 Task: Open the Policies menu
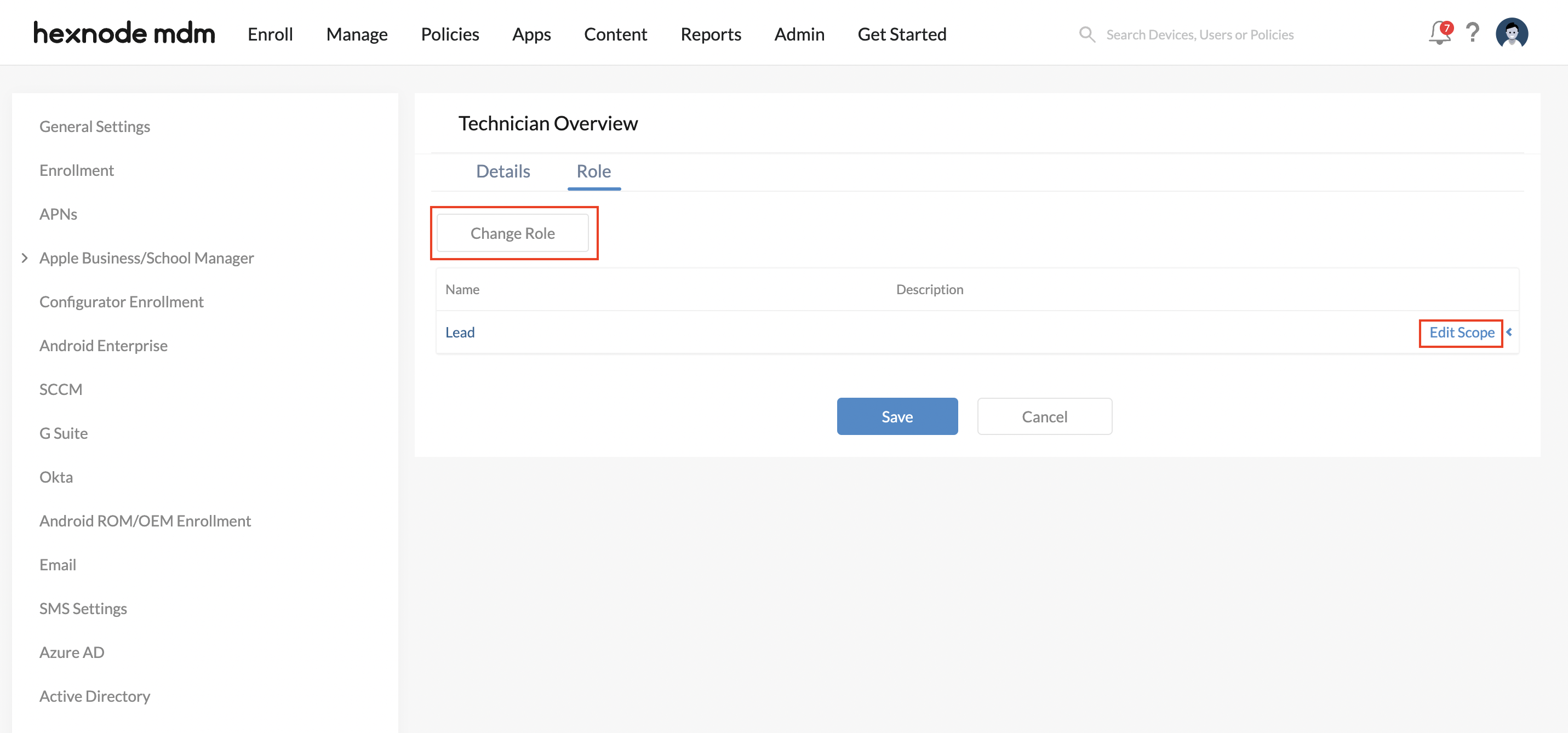(450, 34)
